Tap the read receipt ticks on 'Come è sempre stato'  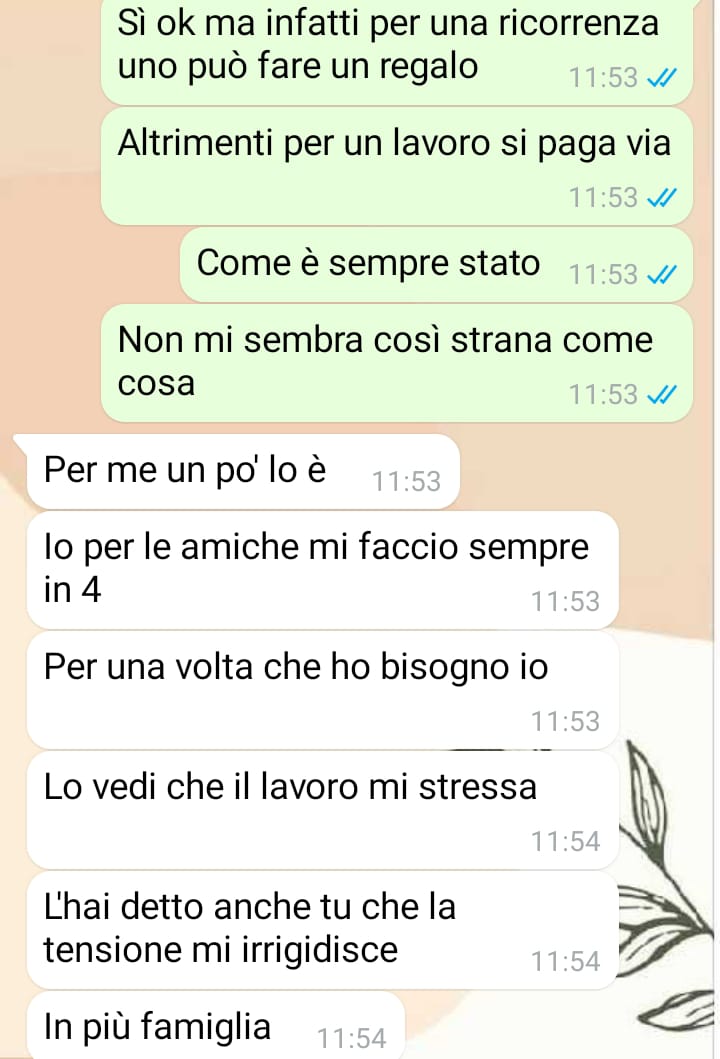click(661, 276)
